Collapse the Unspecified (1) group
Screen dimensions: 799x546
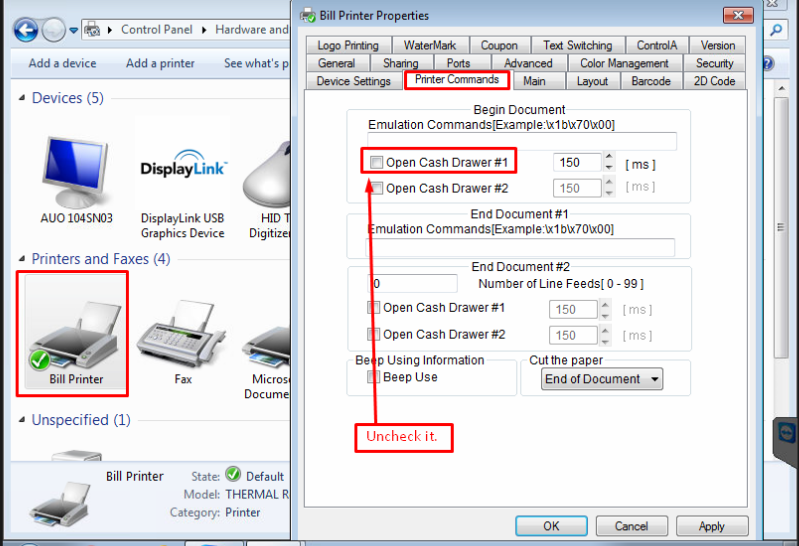[x=22, y=420]
